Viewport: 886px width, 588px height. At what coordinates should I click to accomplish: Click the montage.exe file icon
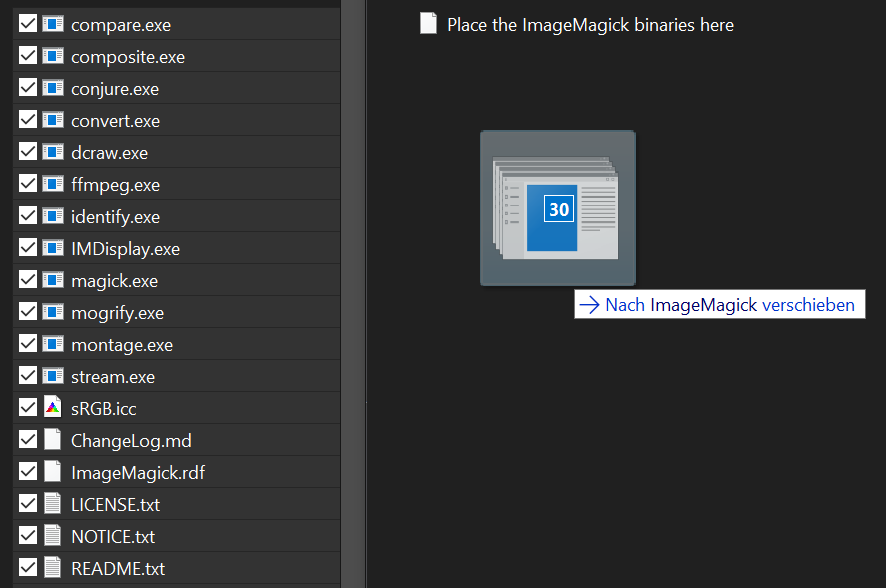[53, 344]
